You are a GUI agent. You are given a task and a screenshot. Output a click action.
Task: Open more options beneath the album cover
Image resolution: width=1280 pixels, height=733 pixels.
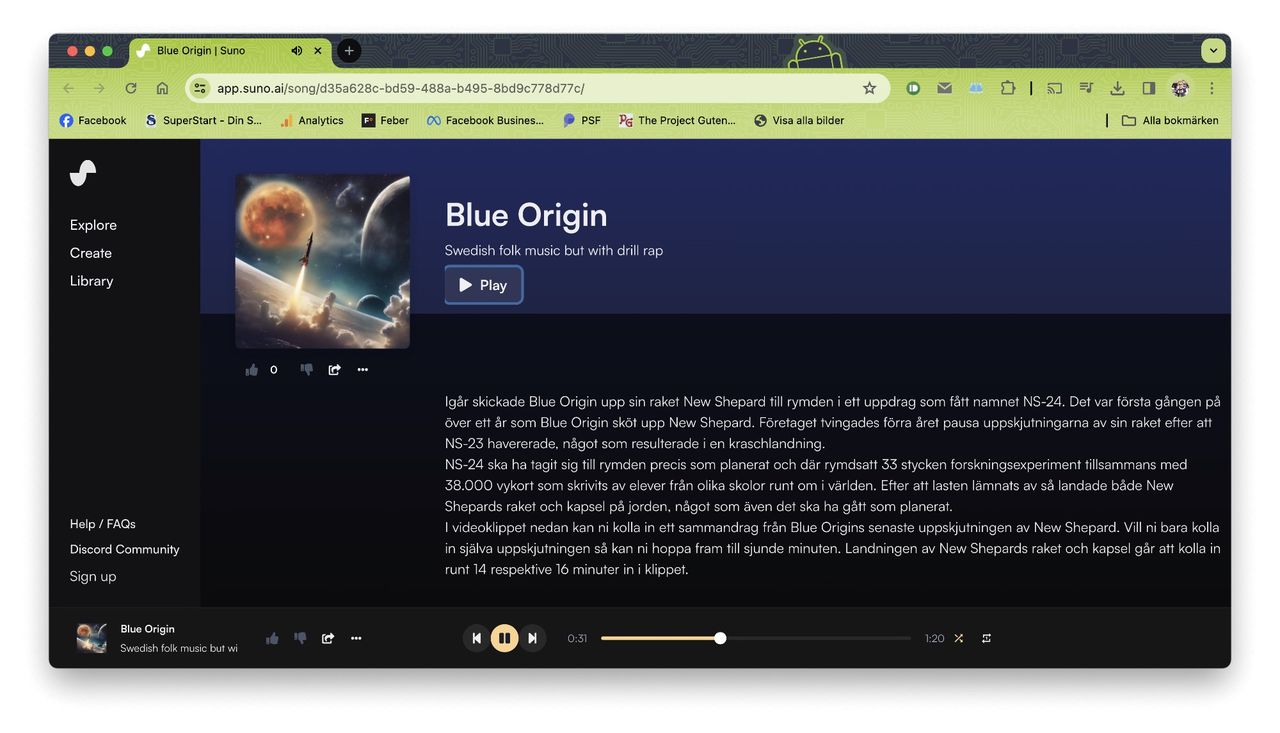tap(363, 370)
